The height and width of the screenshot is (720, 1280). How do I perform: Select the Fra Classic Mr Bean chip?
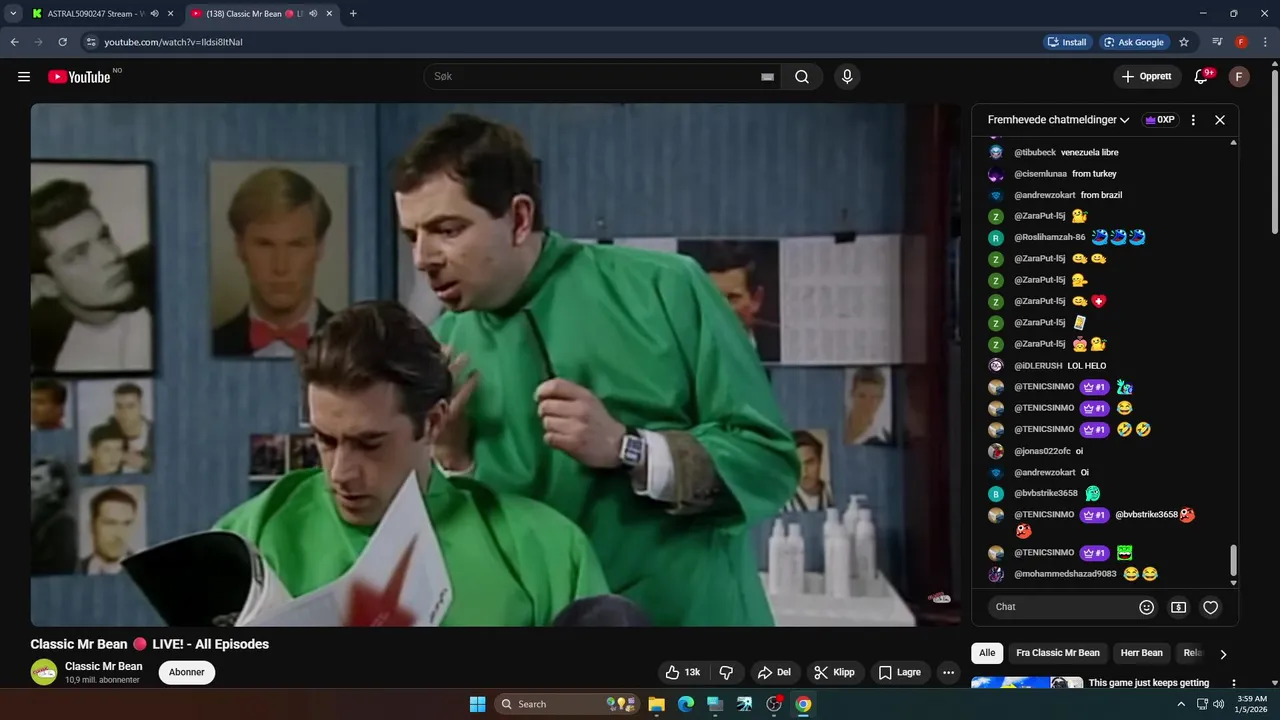point(1058,653)
